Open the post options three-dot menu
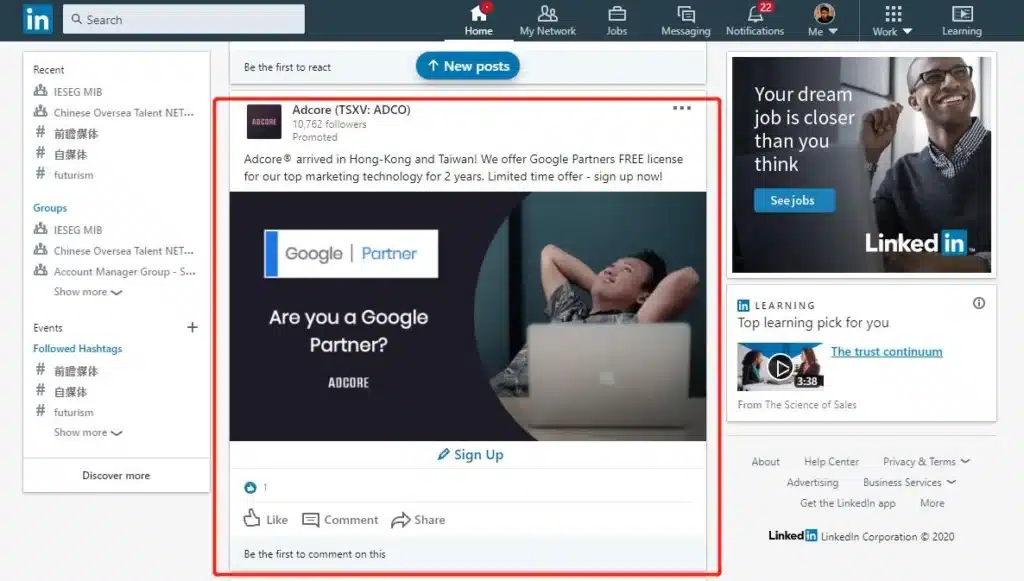The image size is (1024, 581). [x=682, y=108]
